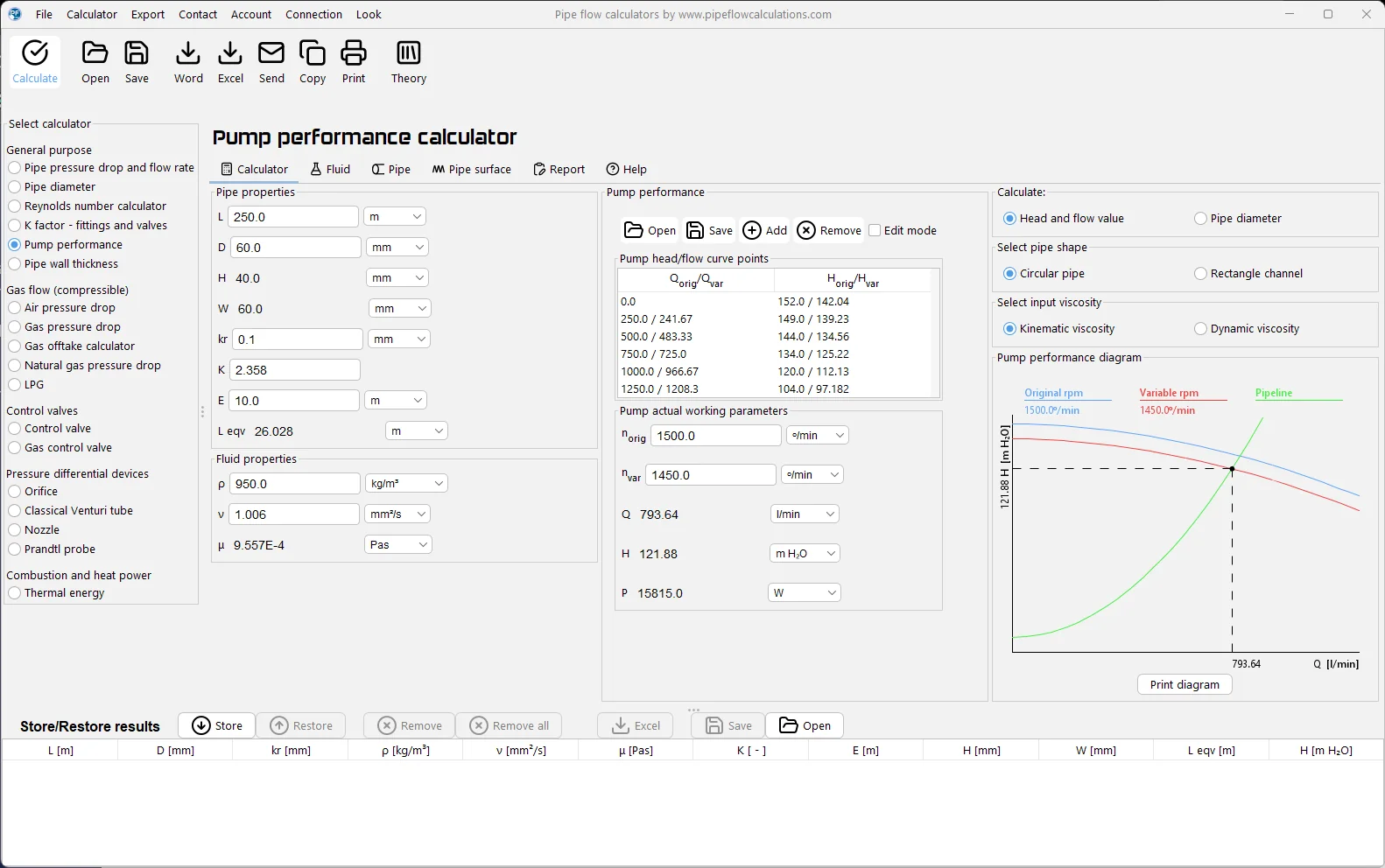Screen dimensions: 1385x868
Task: Select curve row 500.0 / 483.33
Action: 775,336
